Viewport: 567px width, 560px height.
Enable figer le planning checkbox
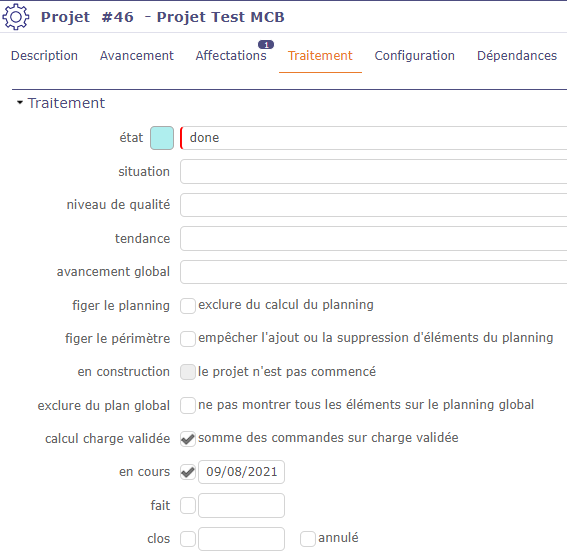[188, 305]
